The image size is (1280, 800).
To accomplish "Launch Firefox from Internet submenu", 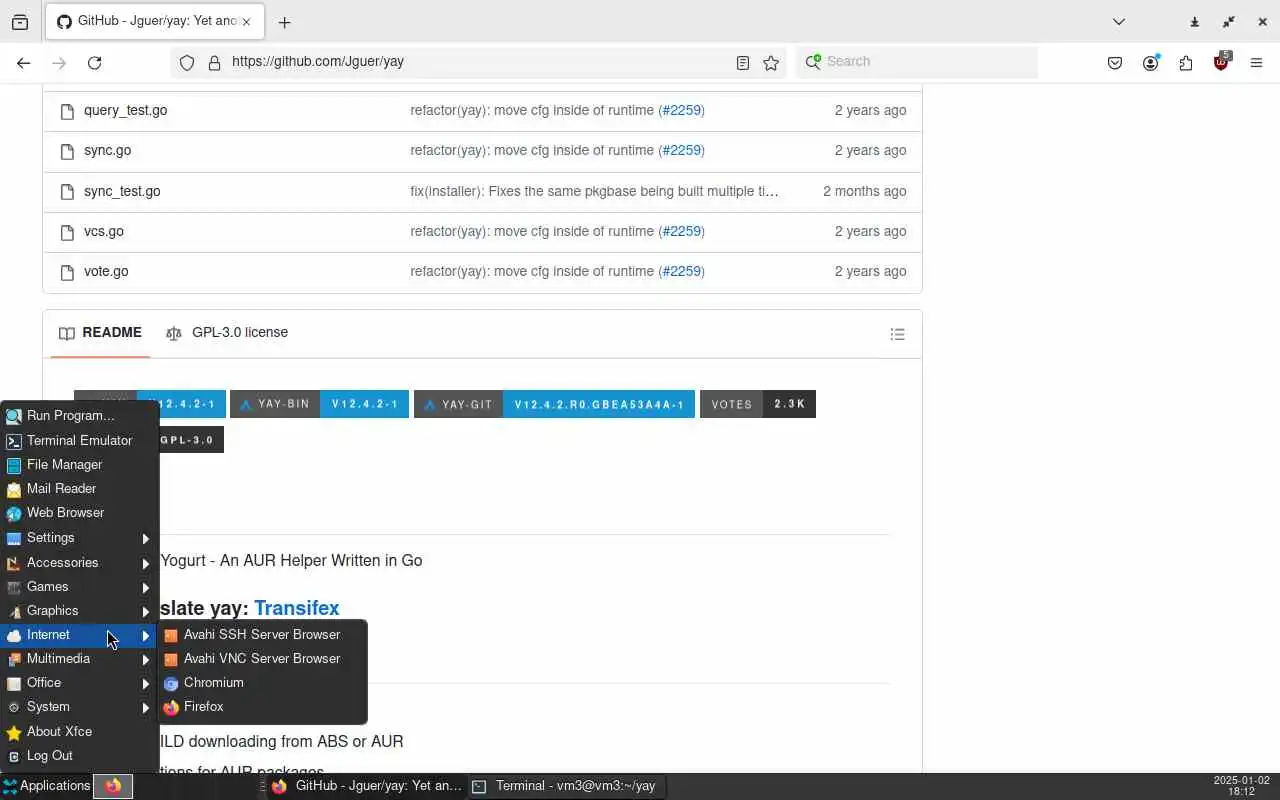I will click(x=263, y=707).
